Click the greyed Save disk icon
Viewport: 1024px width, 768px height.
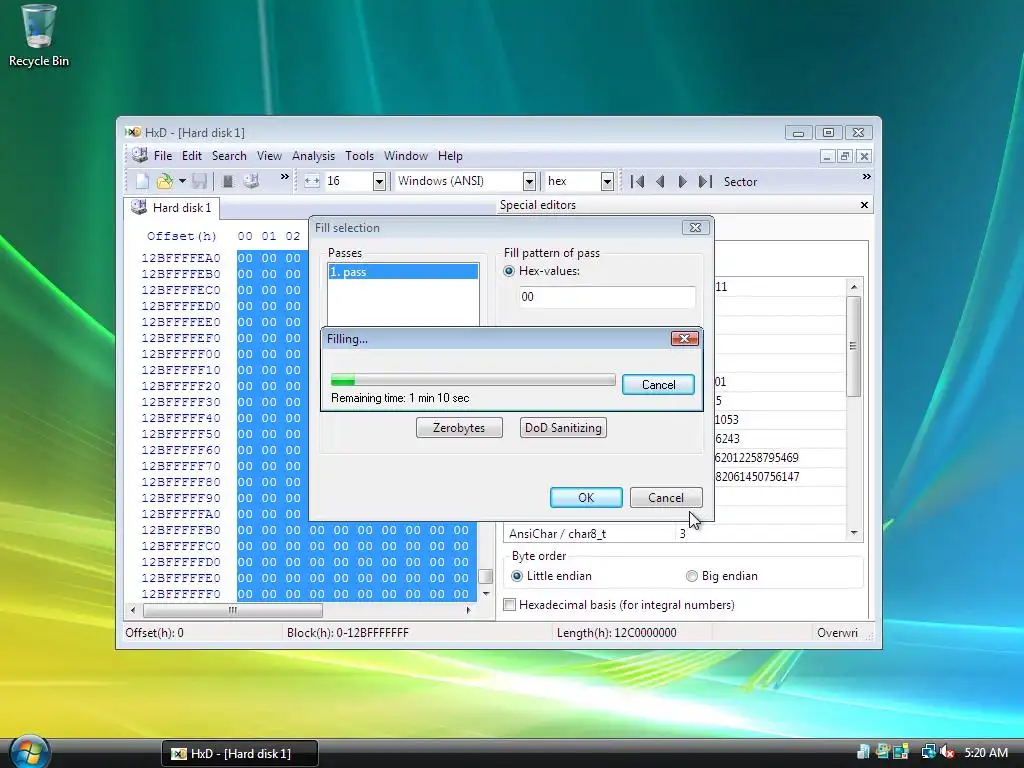[200, 181]
